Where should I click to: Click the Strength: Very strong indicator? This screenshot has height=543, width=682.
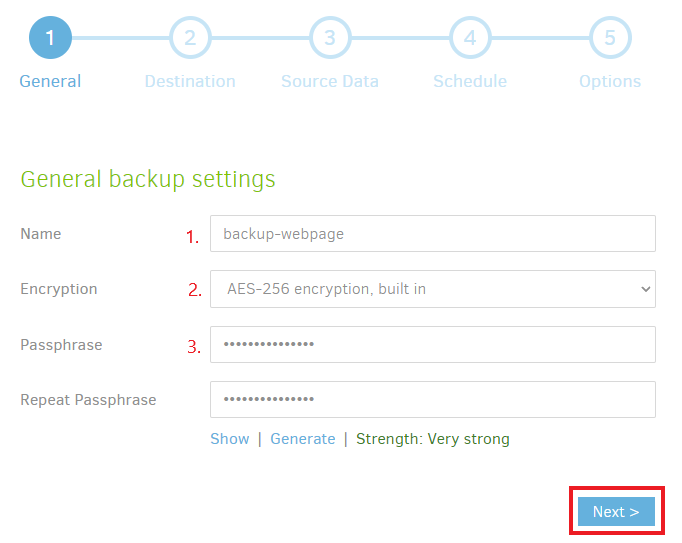click(x=433, y=439)
